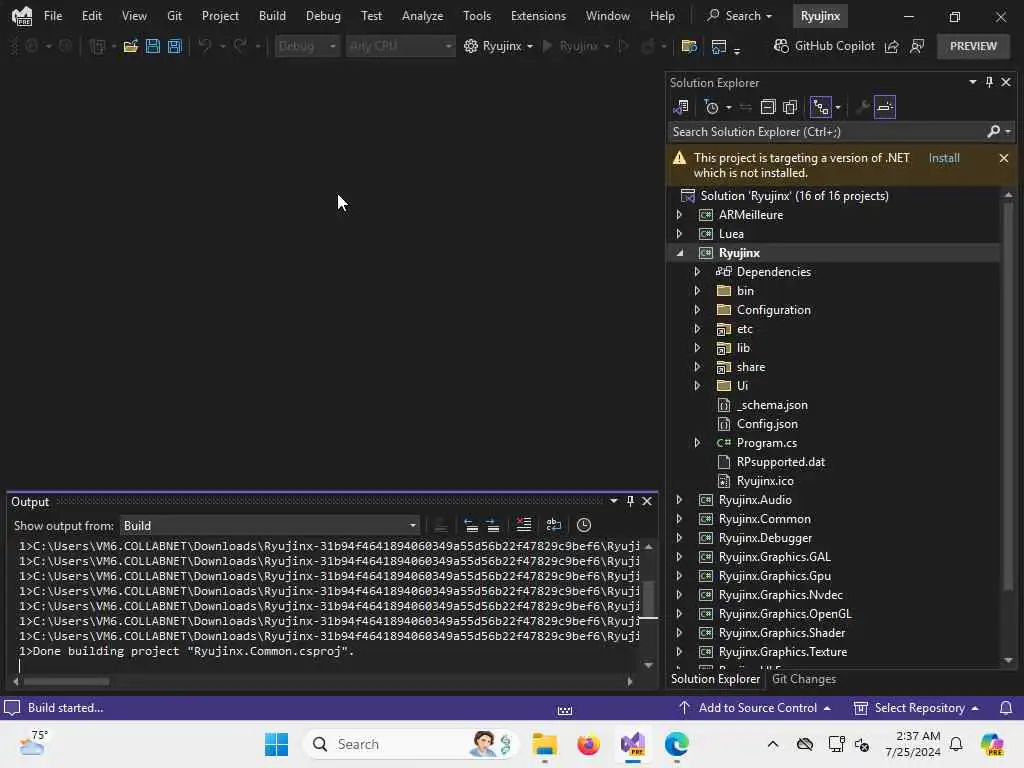Image resolution: width=1024 pixels, height=768 pixels.
Task: Open the Ryujinx startup project dropdown arrow
Action: [530, 46]
